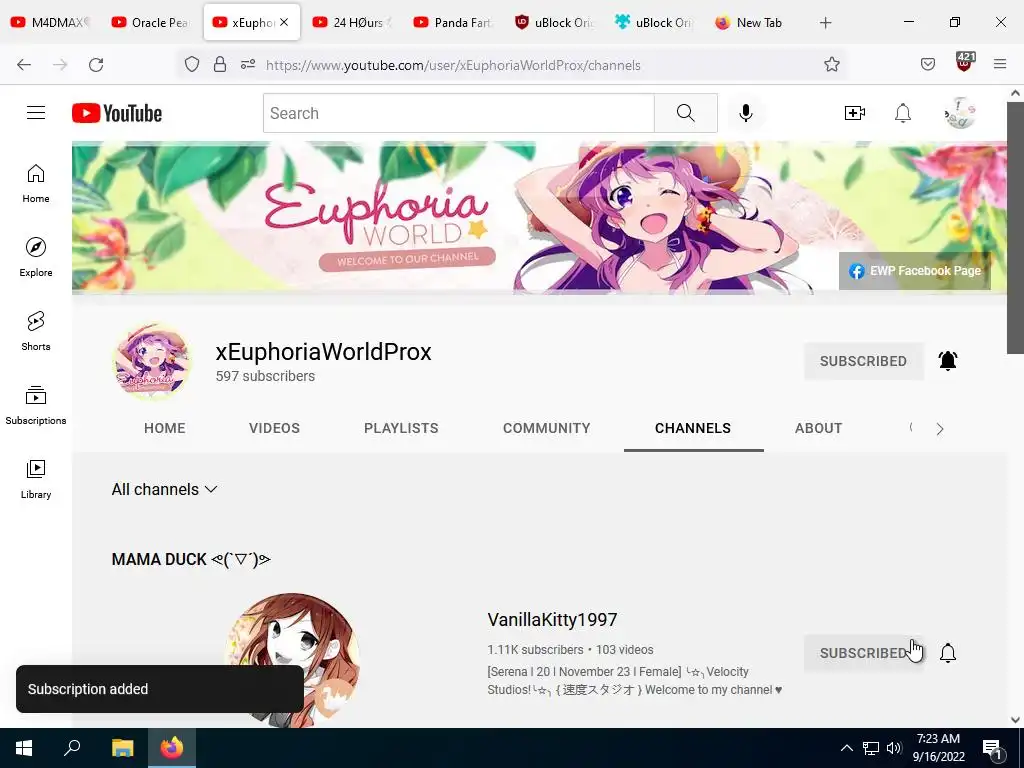Open the Windows Start menu

point(24,748)
